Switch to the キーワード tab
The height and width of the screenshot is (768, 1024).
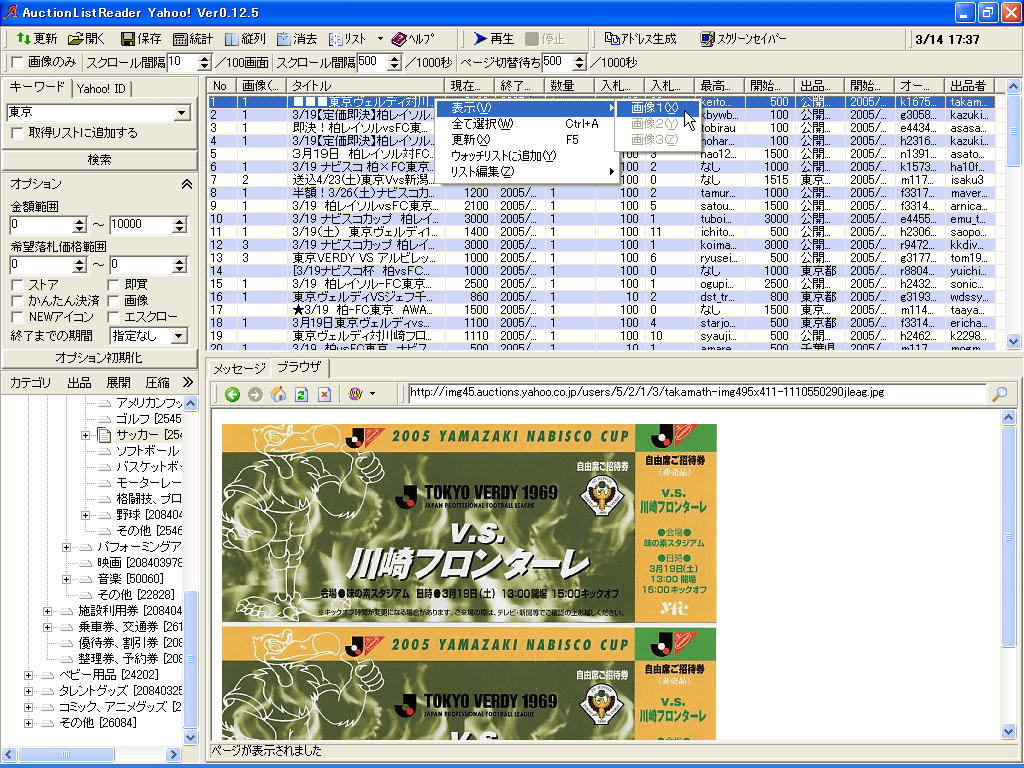37,88
